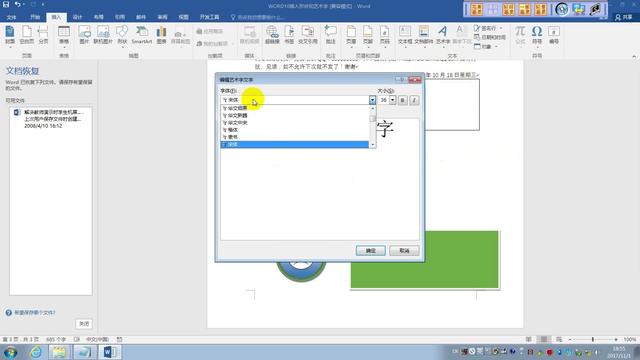Toggle the Bold button in WordArt dialog
Image resolution: width=640 pixels, height=360 pixels.
[402, 100]
